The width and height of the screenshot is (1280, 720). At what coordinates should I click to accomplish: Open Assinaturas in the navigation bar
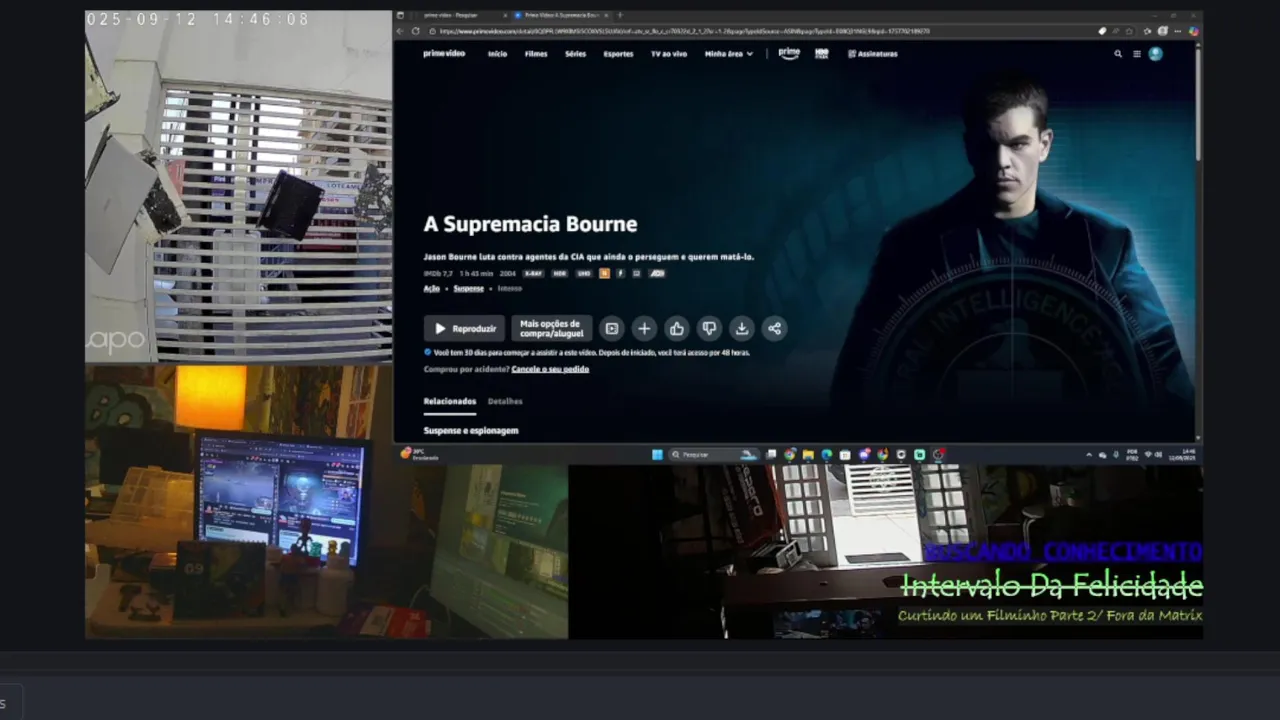pos(873,54)
